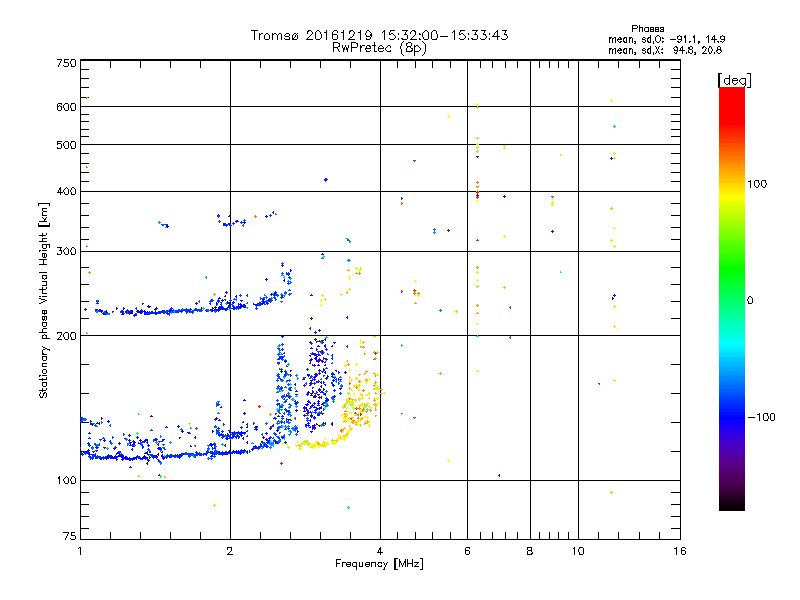Click the 10 MHz tick label
Viewport: 800px width, 600px height.
tap(578, 551)
